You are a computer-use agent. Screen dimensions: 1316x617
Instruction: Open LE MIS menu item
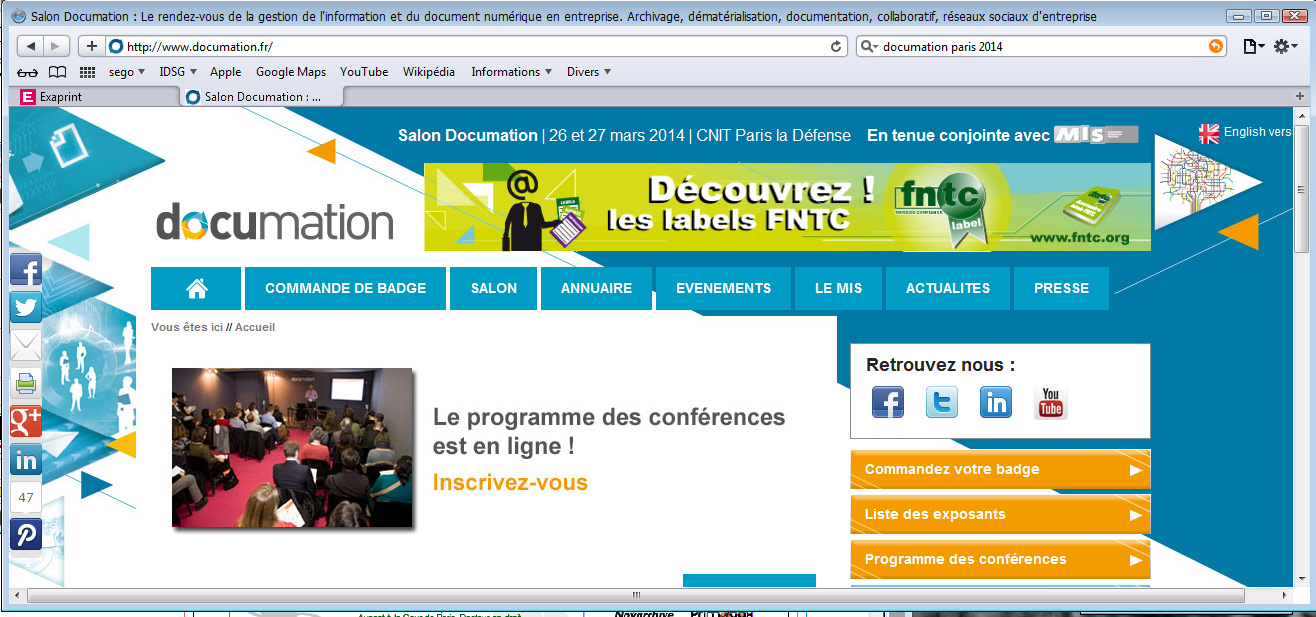click(838, 288)
